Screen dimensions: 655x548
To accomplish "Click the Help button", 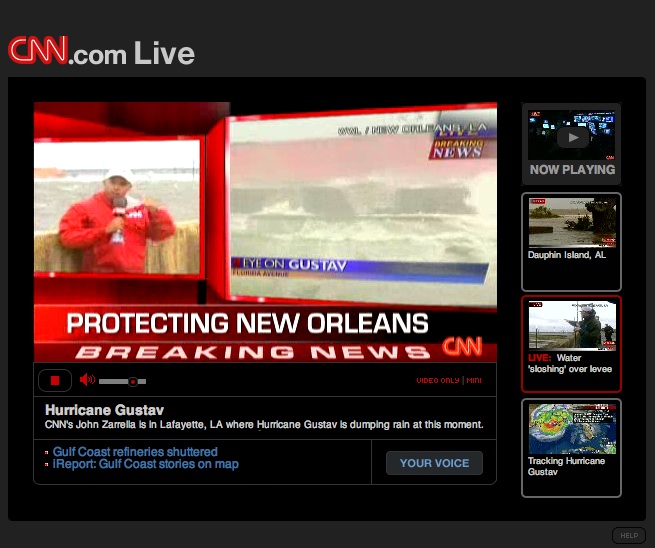I will [629, 535].
